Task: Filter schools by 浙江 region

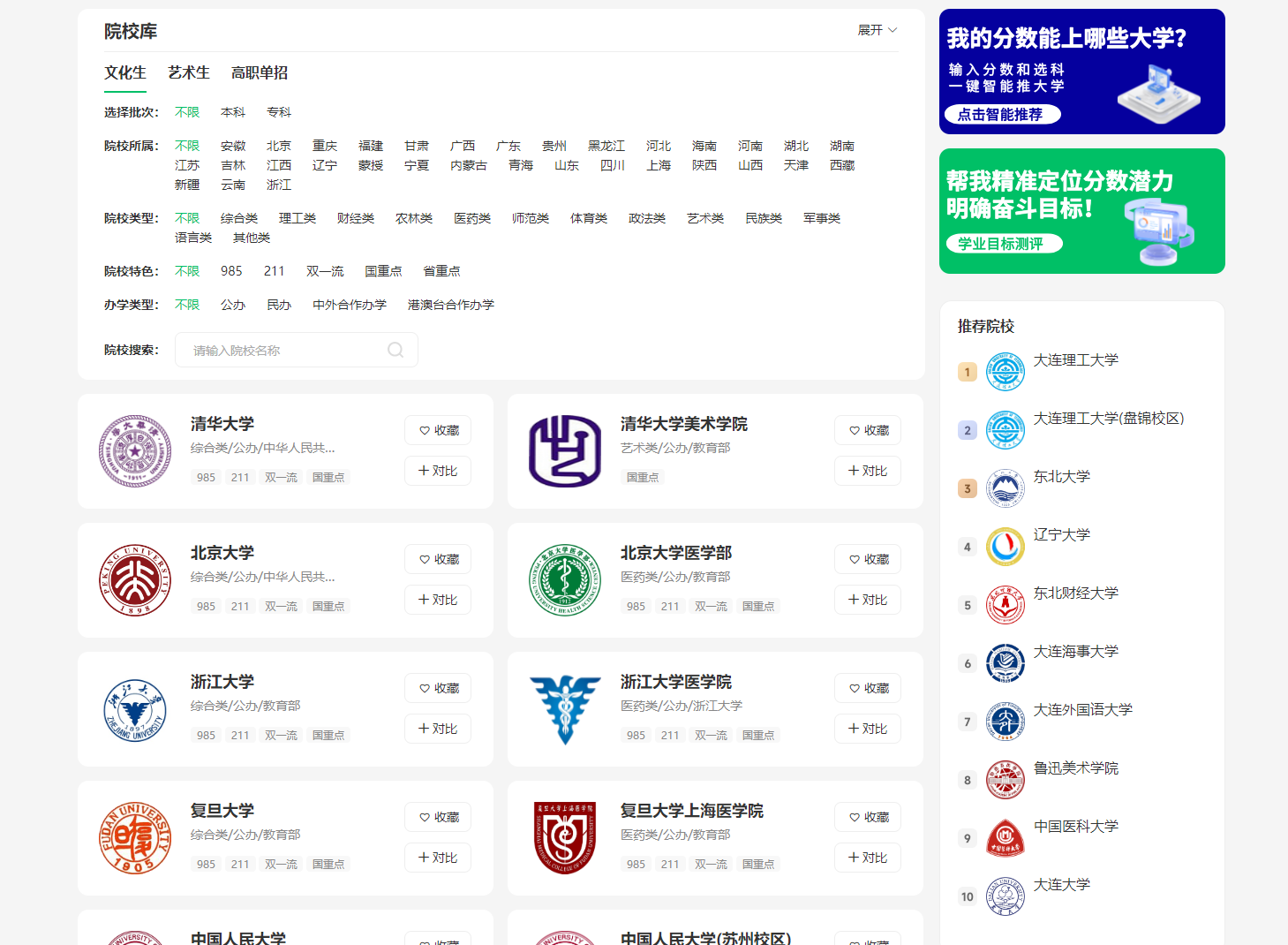Action: pos(279,185)
